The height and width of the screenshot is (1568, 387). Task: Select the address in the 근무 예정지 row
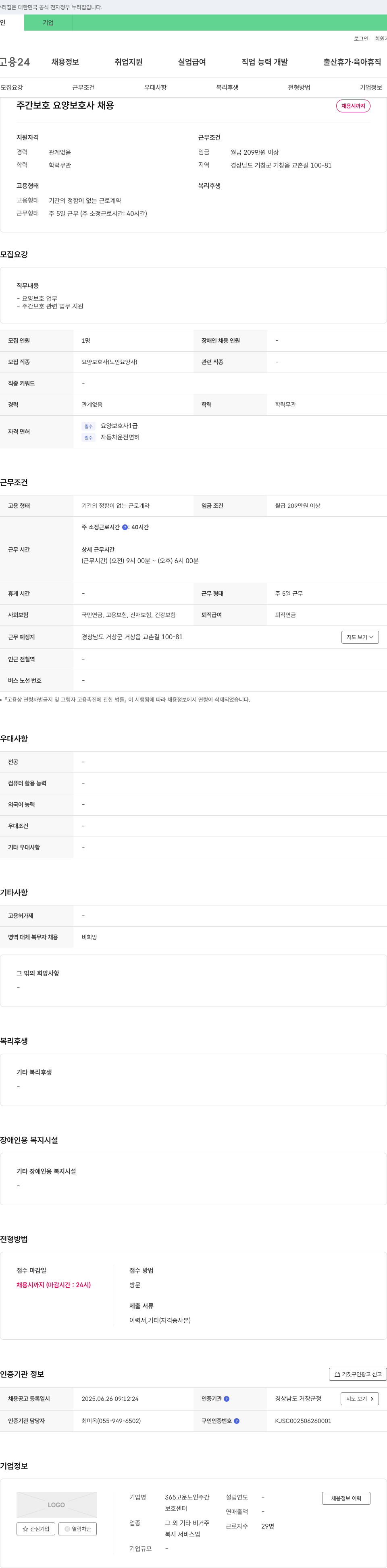132,637
